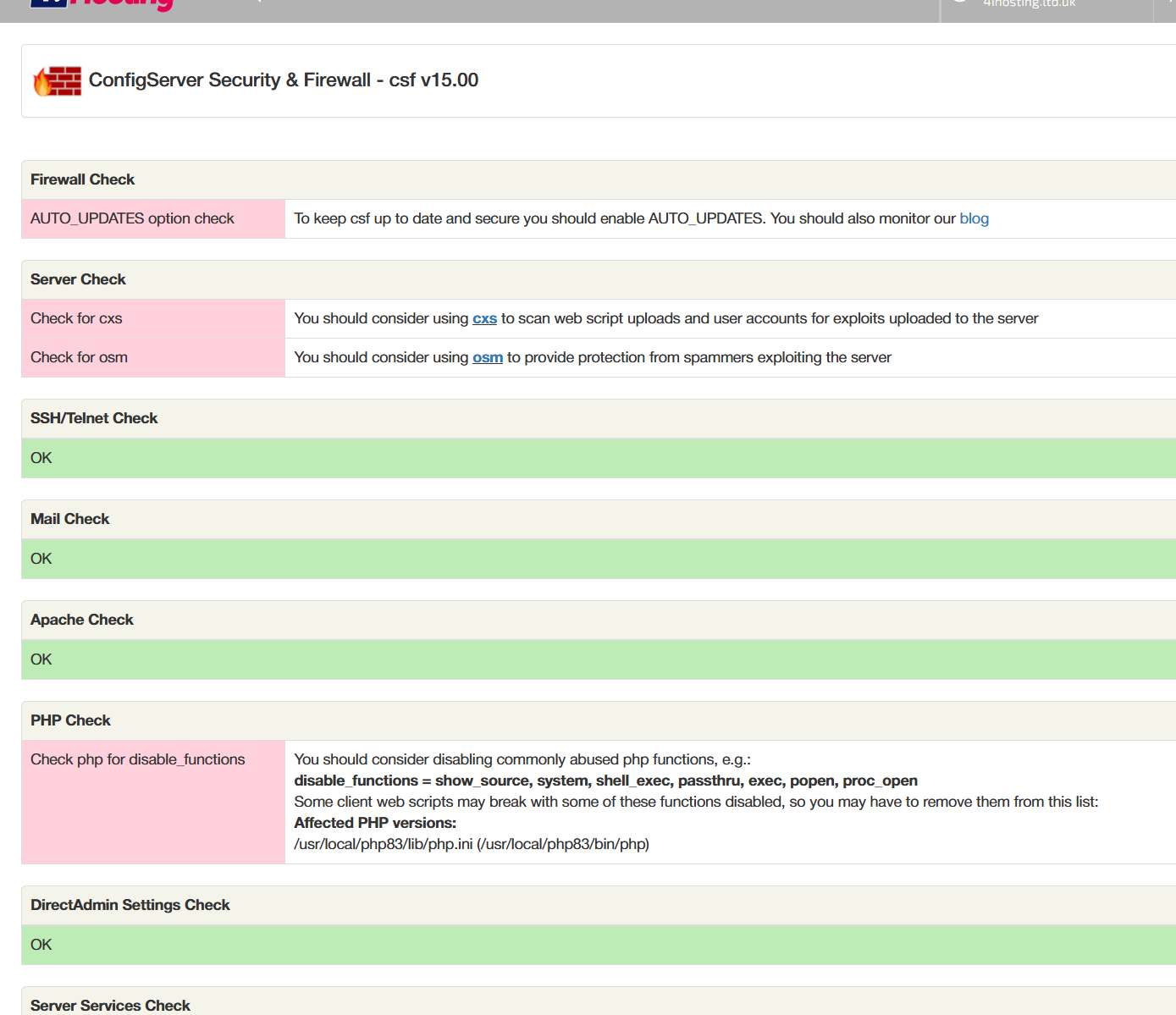Click the php83 php.ini path line
Viewport: 1176px width, 1015px height.
point(472,844)
